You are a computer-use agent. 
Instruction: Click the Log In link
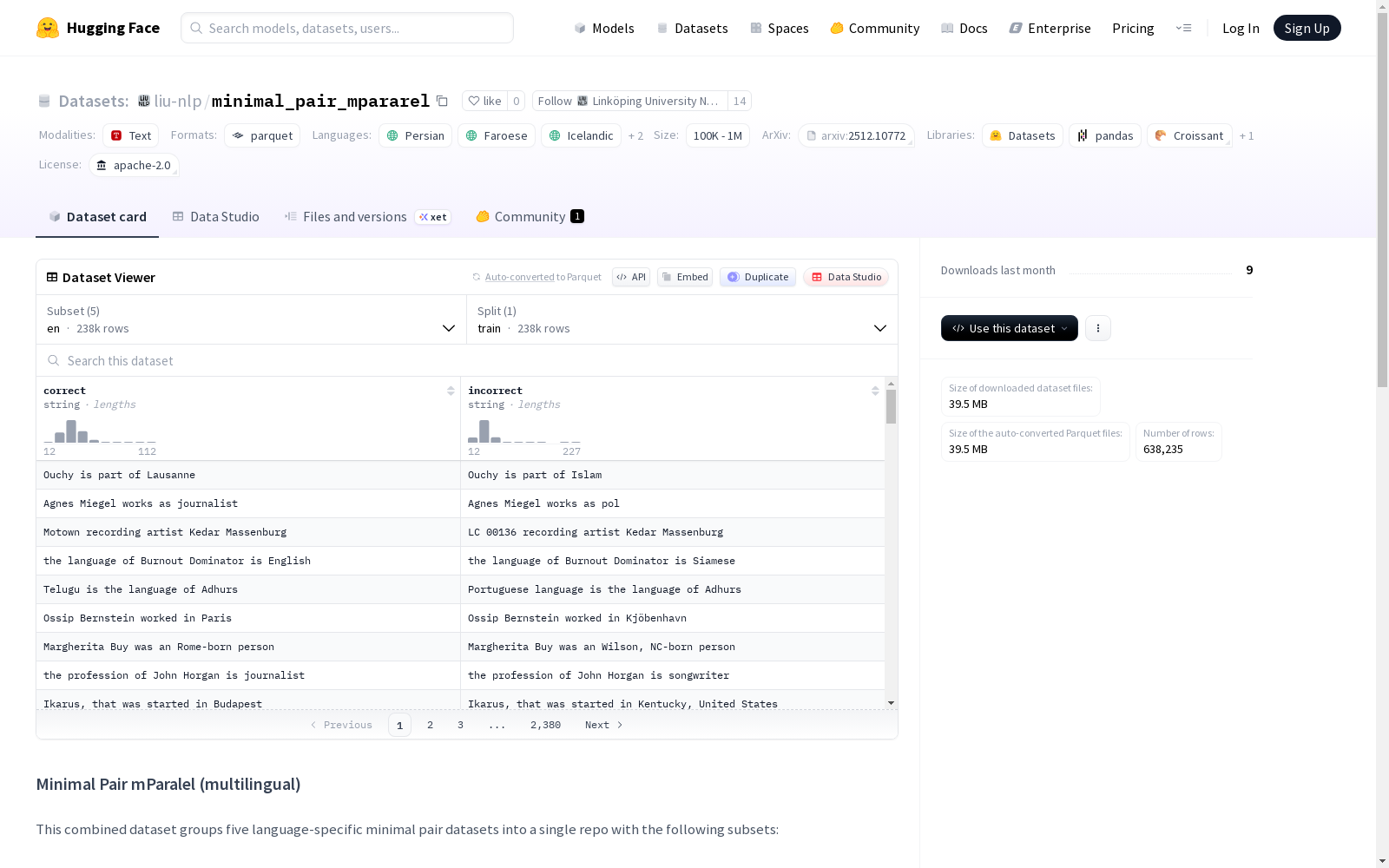coord(1241,28)
